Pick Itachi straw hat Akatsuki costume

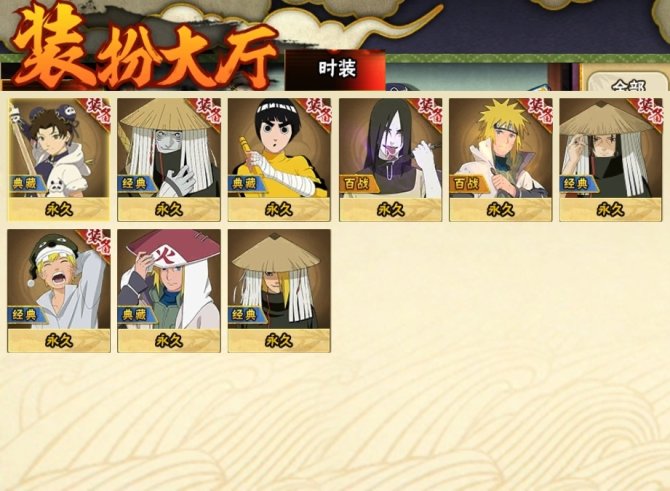pos(611,160)
